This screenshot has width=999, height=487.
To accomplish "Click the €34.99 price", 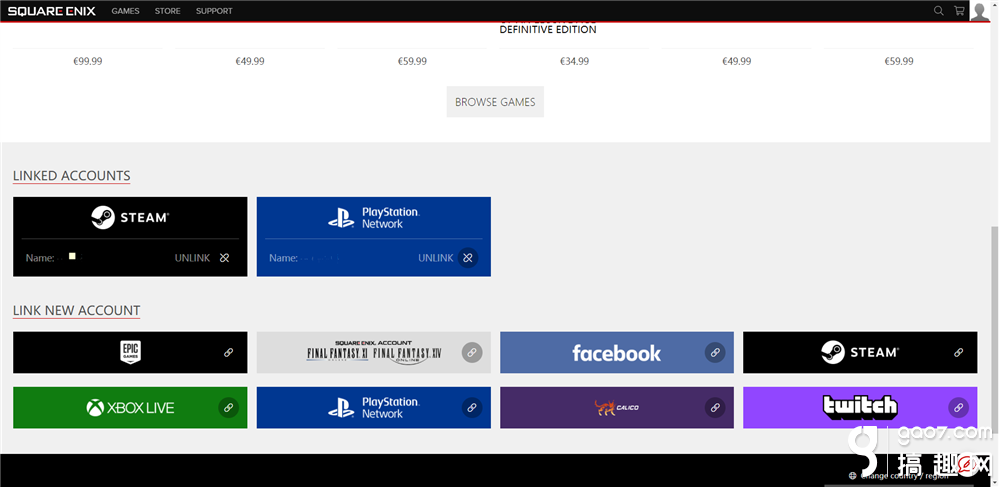I will [x=575, y=62].
